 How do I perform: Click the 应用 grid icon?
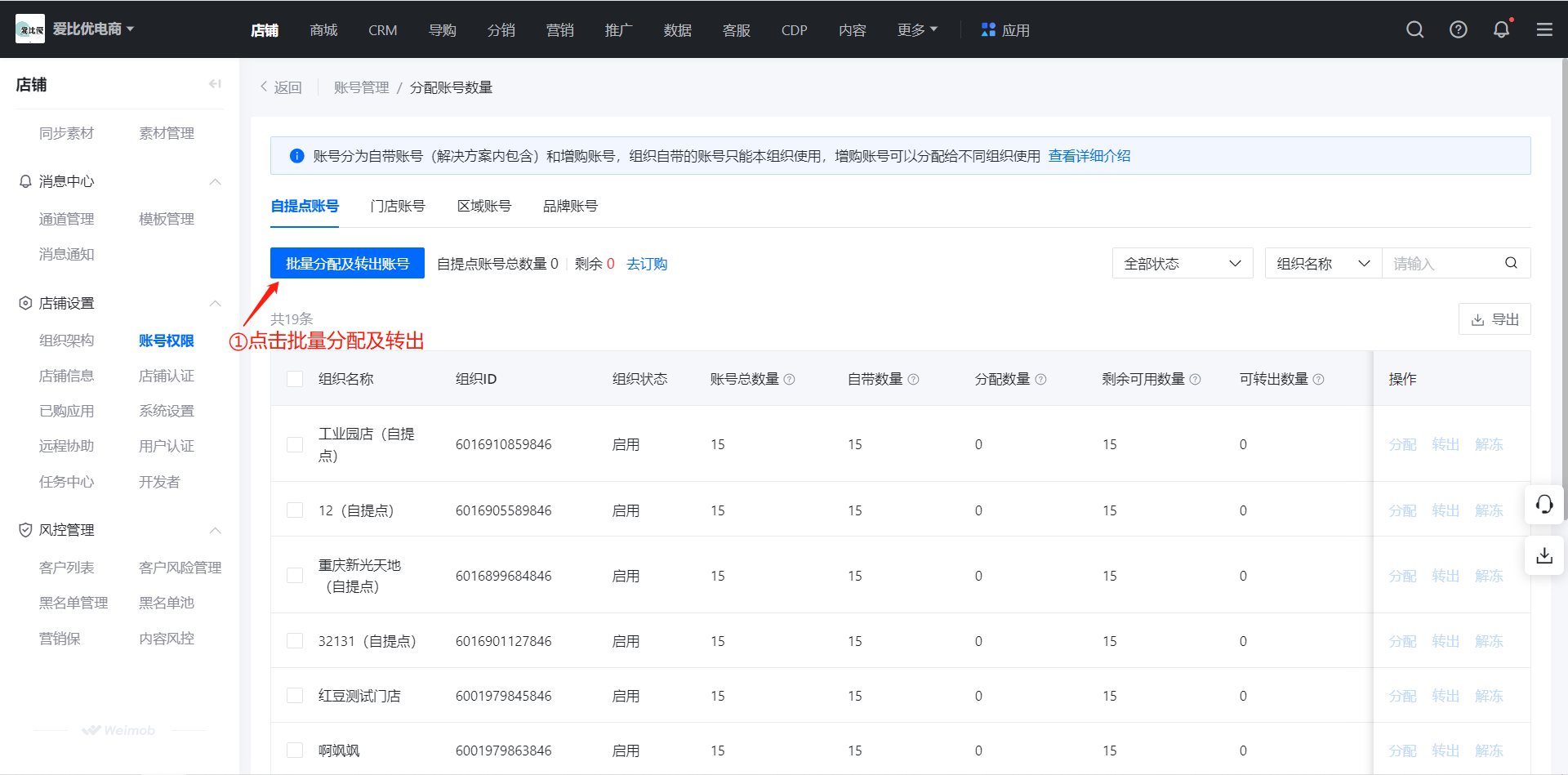click(x=988, y=29)
